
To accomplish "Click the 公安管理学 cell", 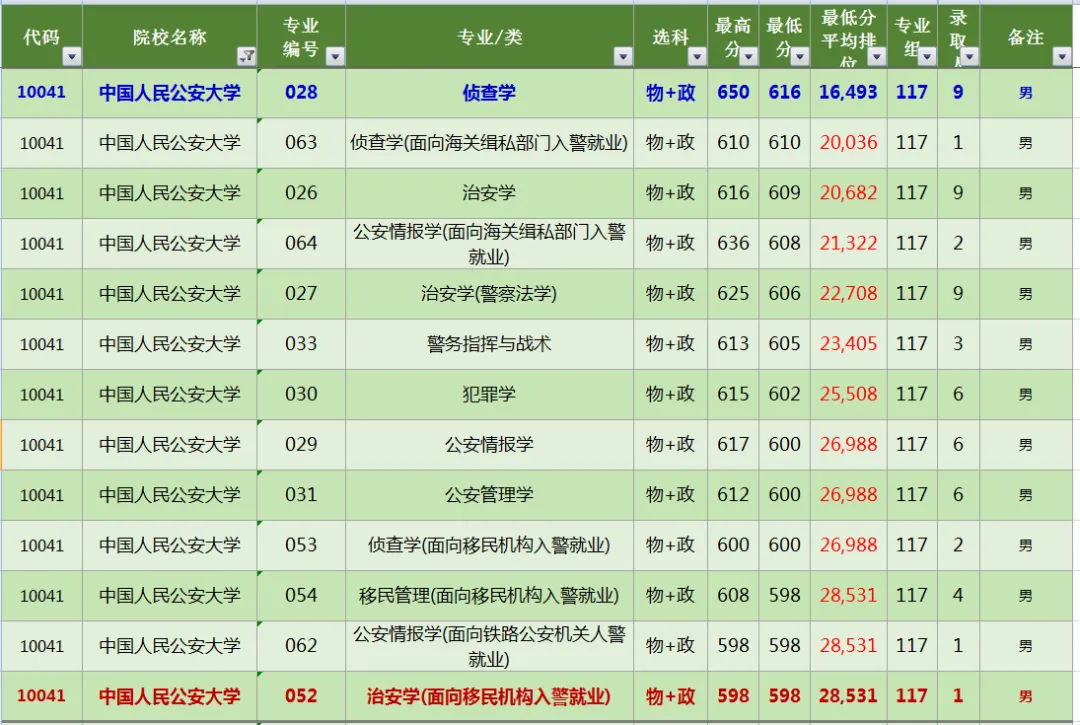I will [489, 494].
